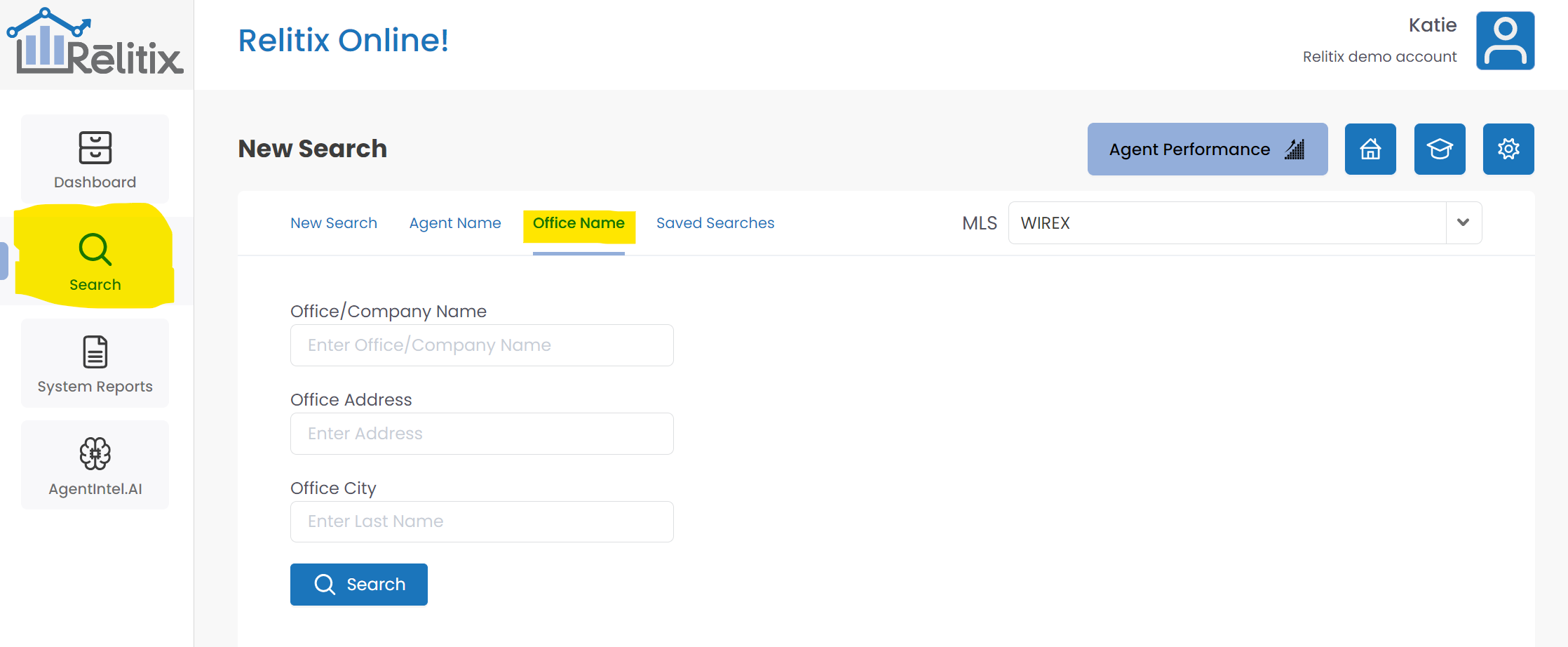Focus the Office Address field
Screen dimensions: 1568x647
coord(482,434)
